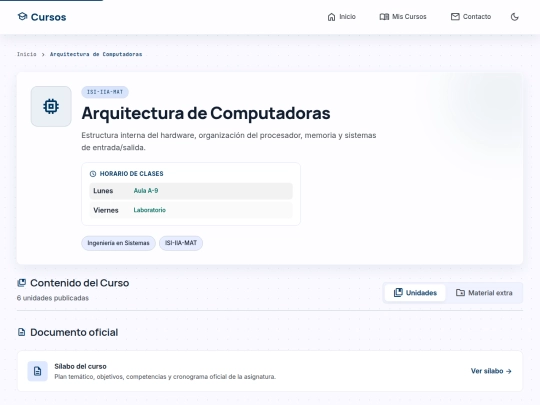This screenshot has width=540, height=405.
Task: Click the Ingeniería en Sistemas tag
Action: click(118, 243)
